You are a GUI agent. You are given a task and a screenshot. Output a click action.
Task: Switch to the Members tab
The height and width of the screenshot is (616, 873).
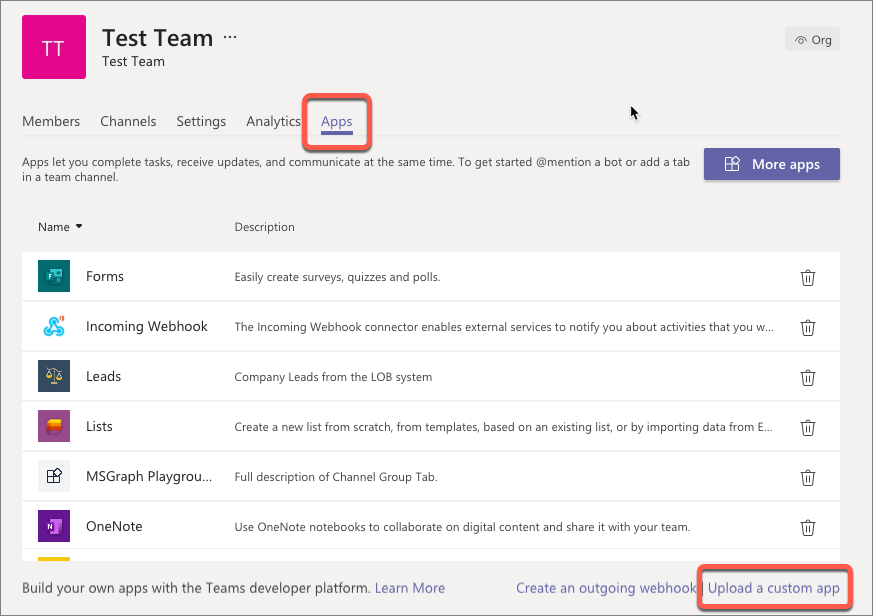(51, 121)
